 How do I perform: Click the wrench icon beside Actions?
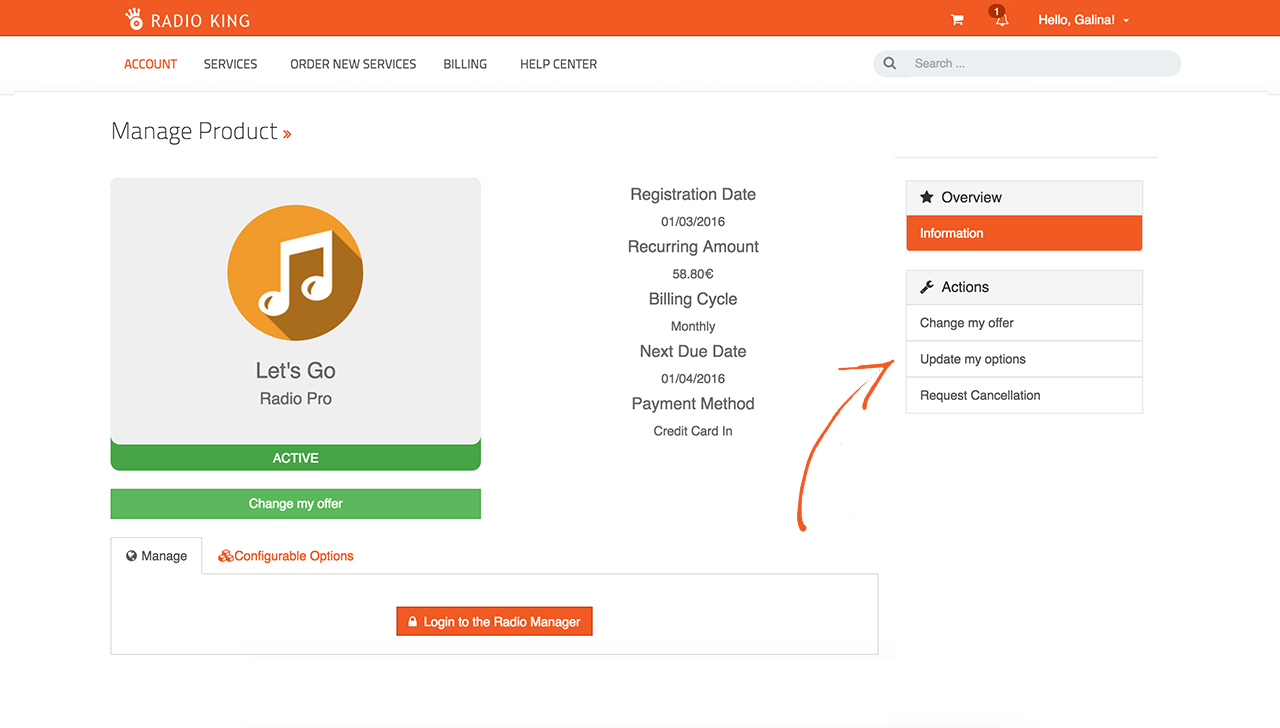pos(927,287)
